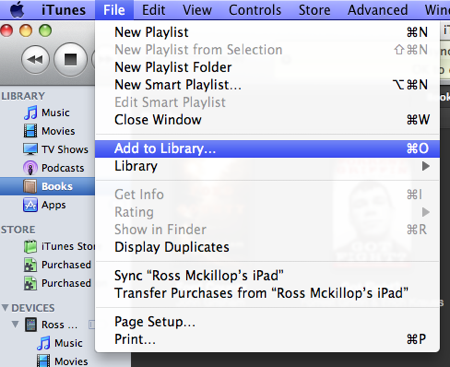This screenshot has width=450, height=367.
Task: Open the Store menu
Action: tap(314, 10)
